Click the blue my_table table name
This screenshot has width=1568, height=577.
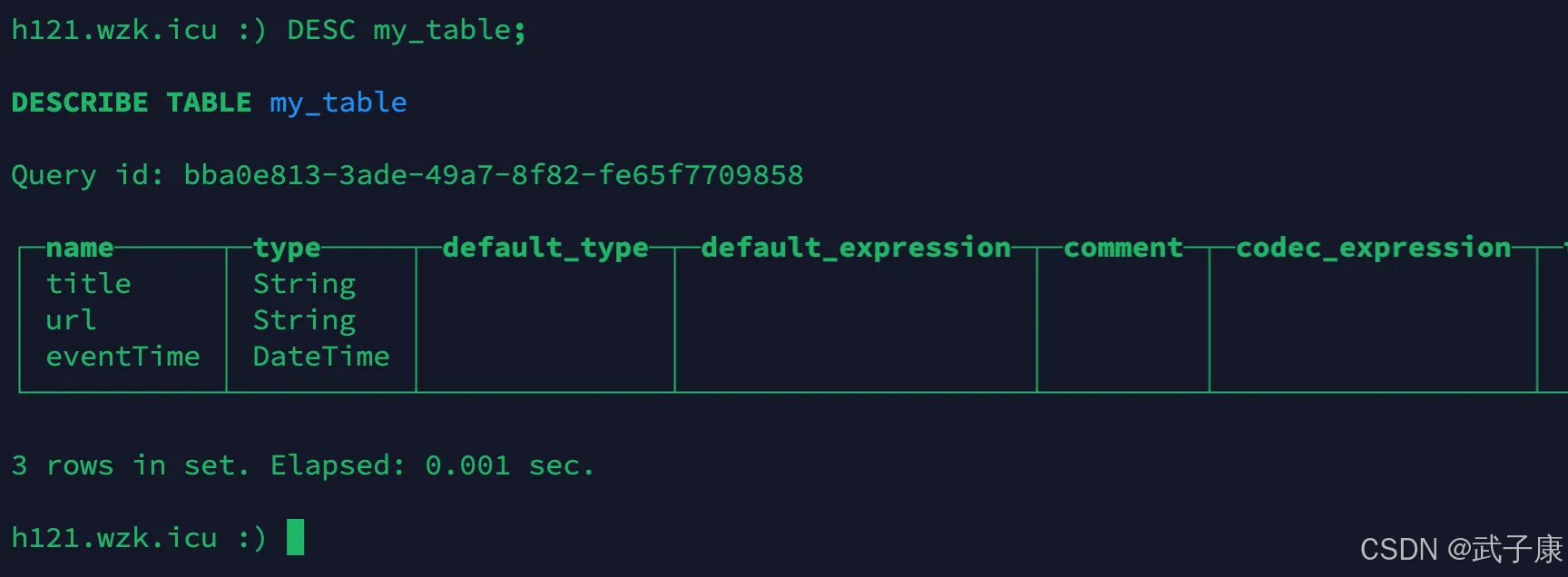click(338, 103)
